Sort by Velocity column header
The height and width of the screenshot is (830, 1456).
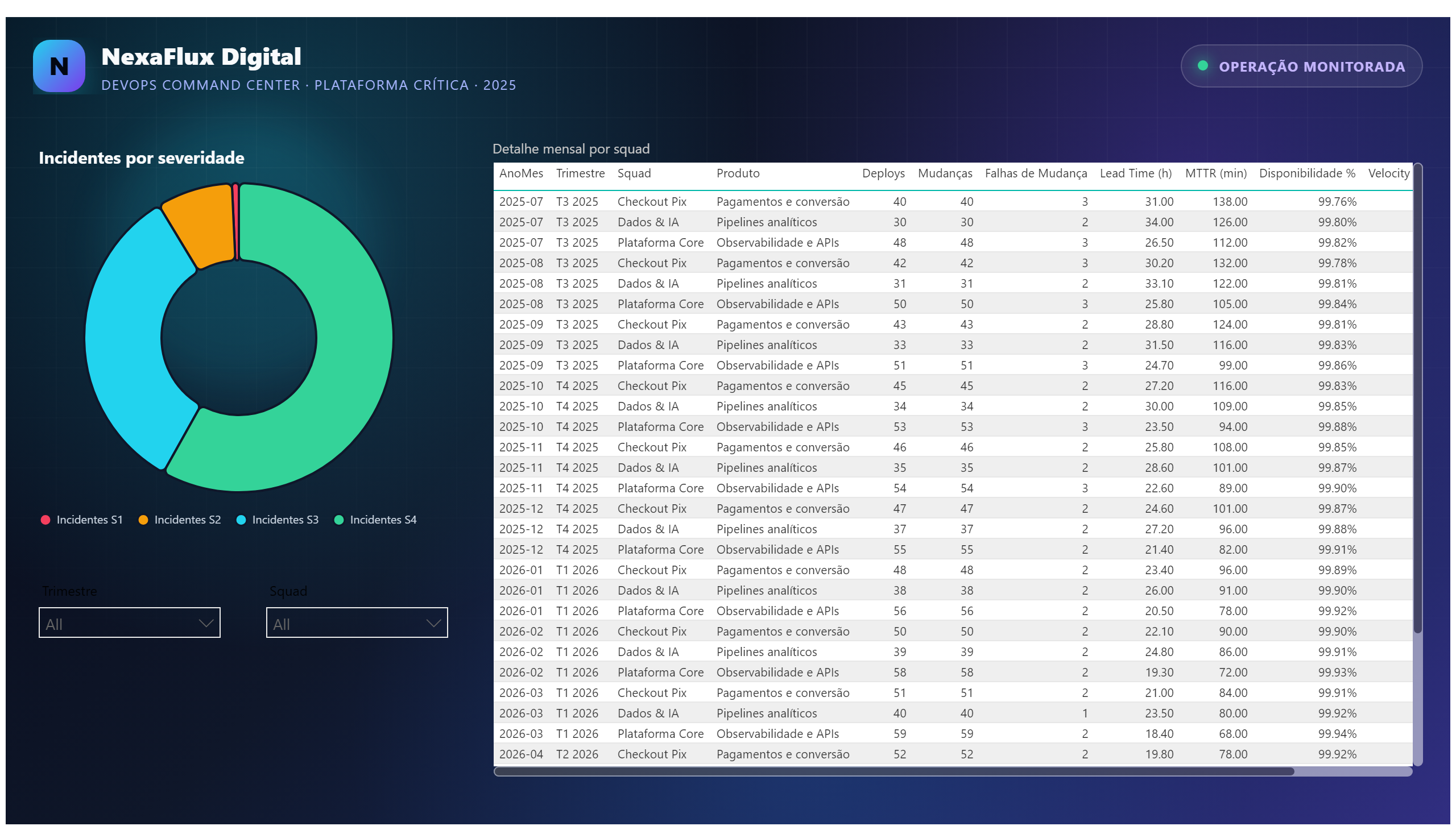pos(1388,173)
